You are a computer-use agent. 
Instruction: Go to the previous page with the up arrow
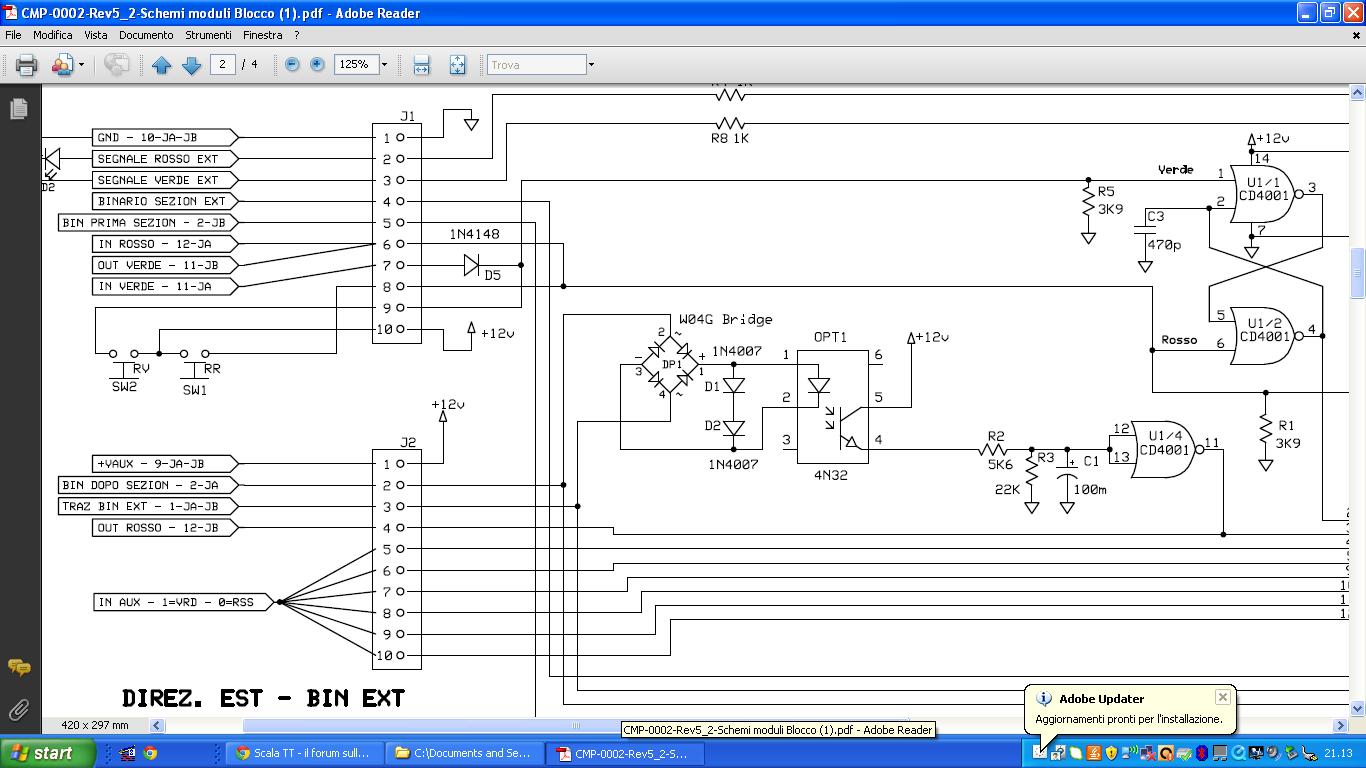click(x=161, y=65)
